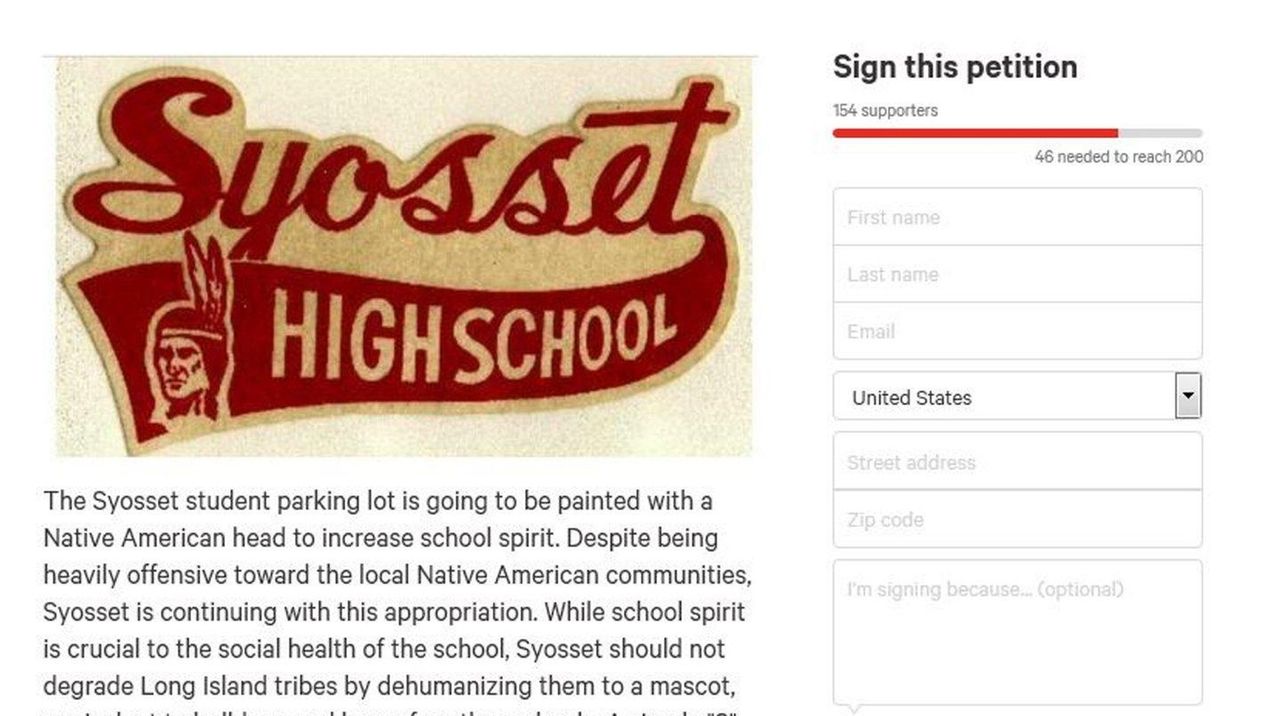Focus the Street address field

(1017, 462)
